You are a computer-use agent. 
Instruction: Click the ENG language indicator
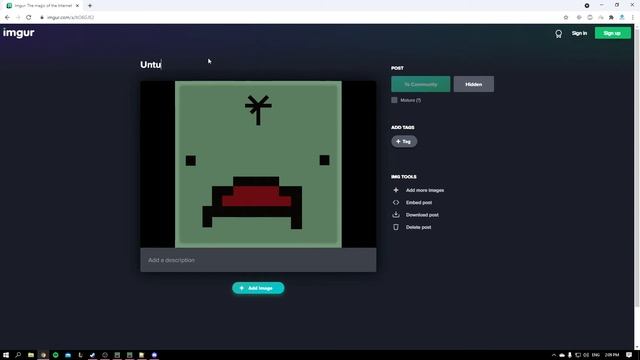(x=596, y=355)
